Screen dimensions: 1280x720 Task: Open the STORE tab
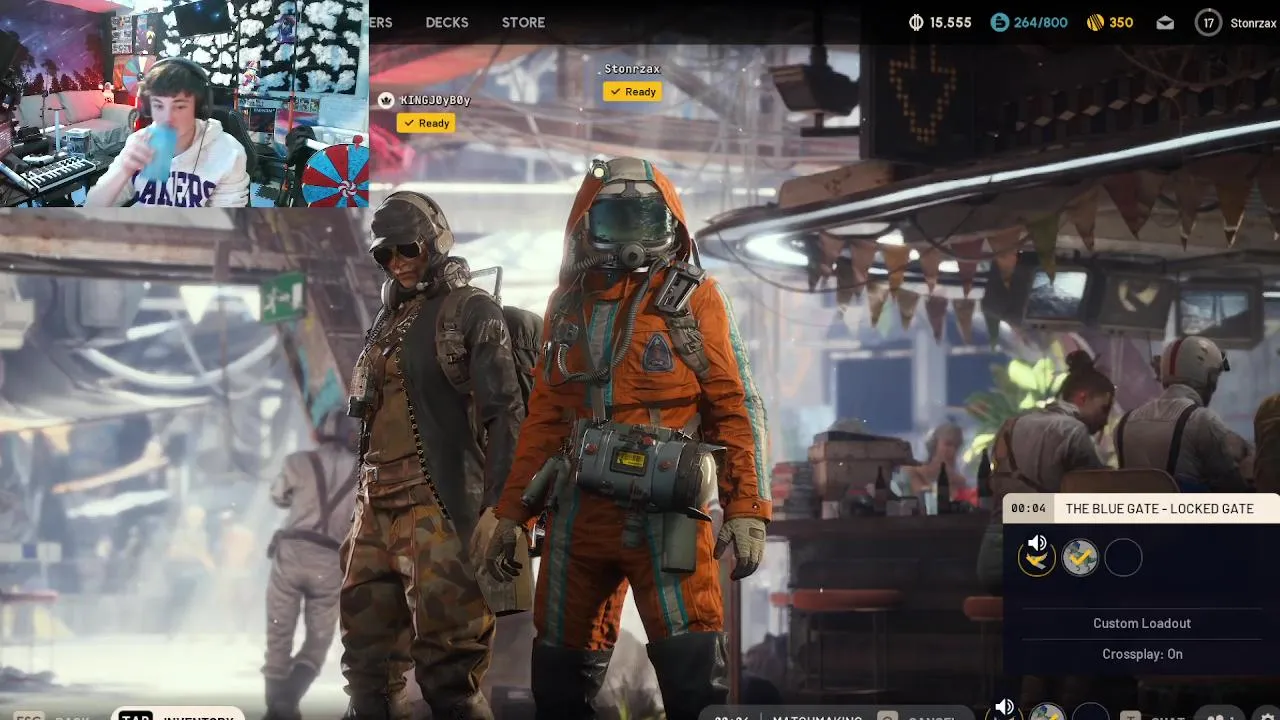pyautogui.click(x=523, y=22)
